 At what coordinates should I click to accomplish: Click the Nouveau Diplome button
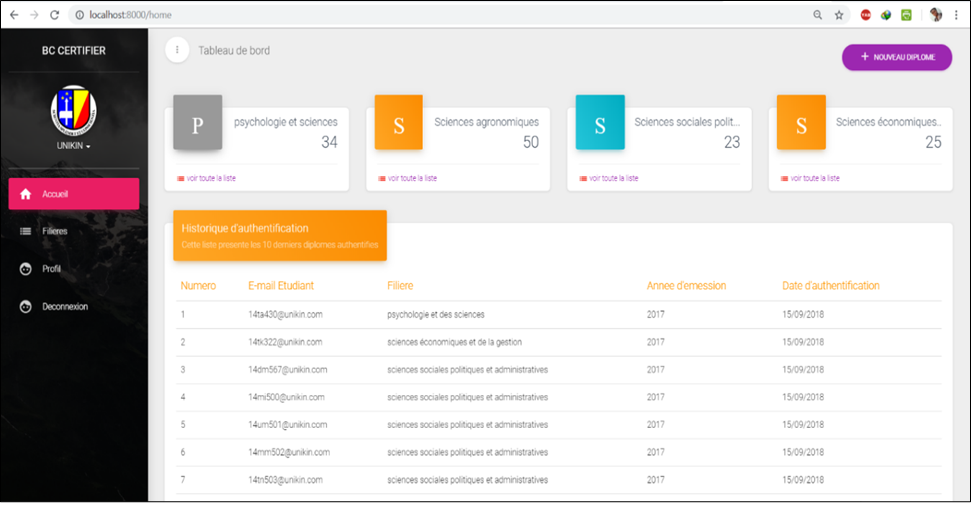coord(897,58)
